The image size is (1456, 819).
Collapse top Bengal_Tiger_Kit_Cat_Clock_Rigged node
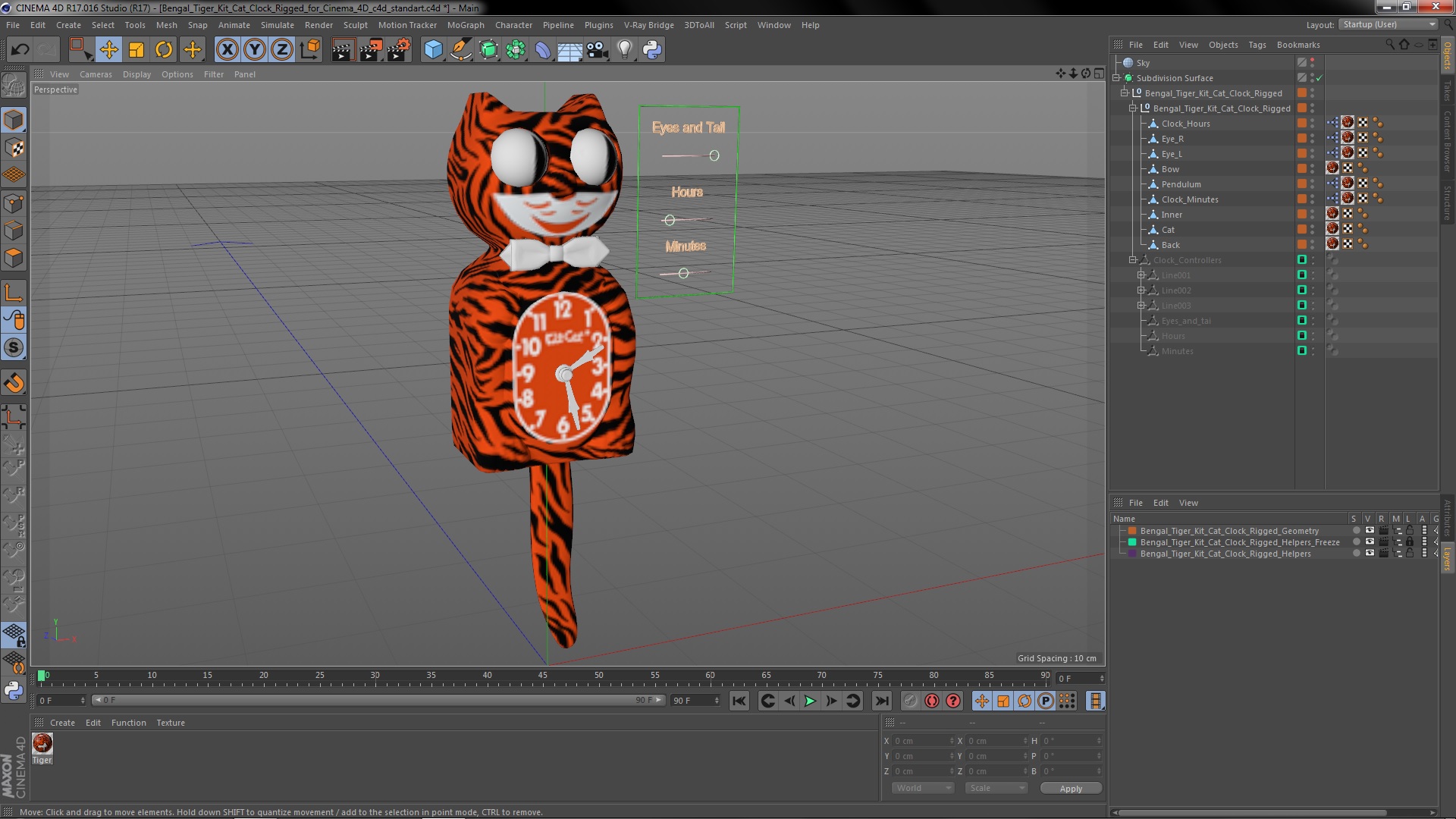coord(1125,93)
